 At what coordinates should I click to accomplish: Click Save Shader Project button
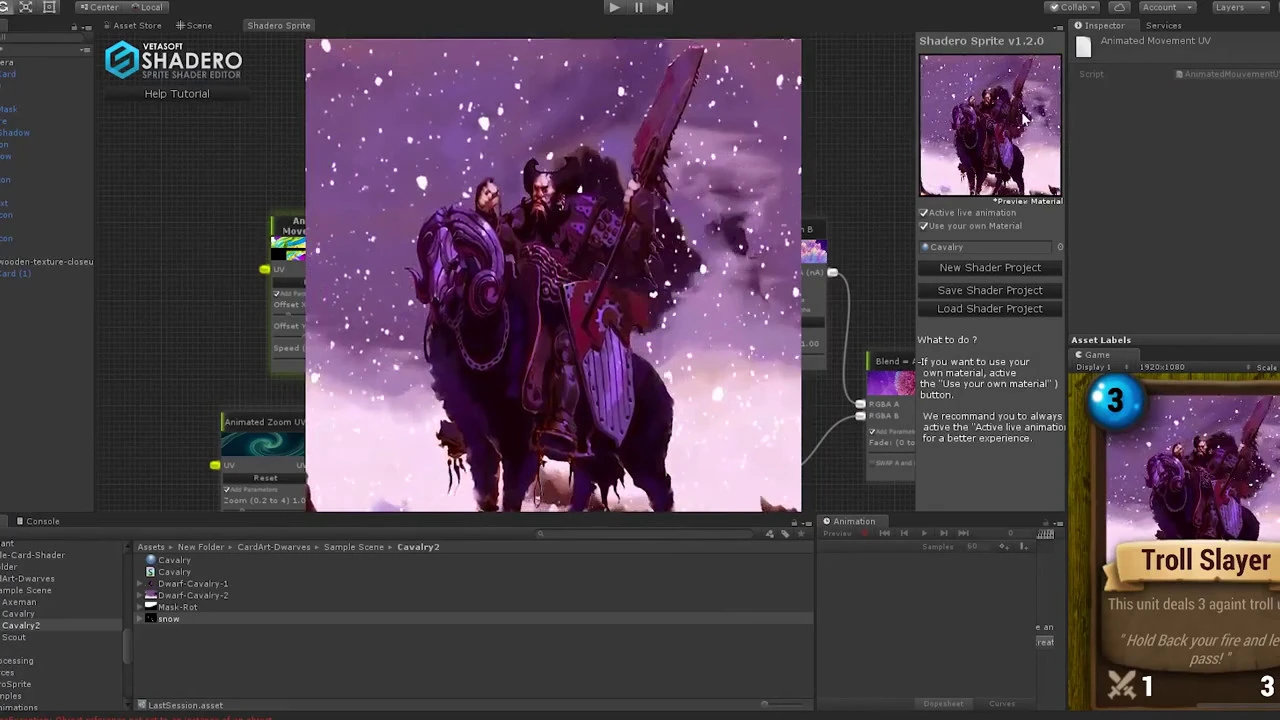(x=990, y=290)
